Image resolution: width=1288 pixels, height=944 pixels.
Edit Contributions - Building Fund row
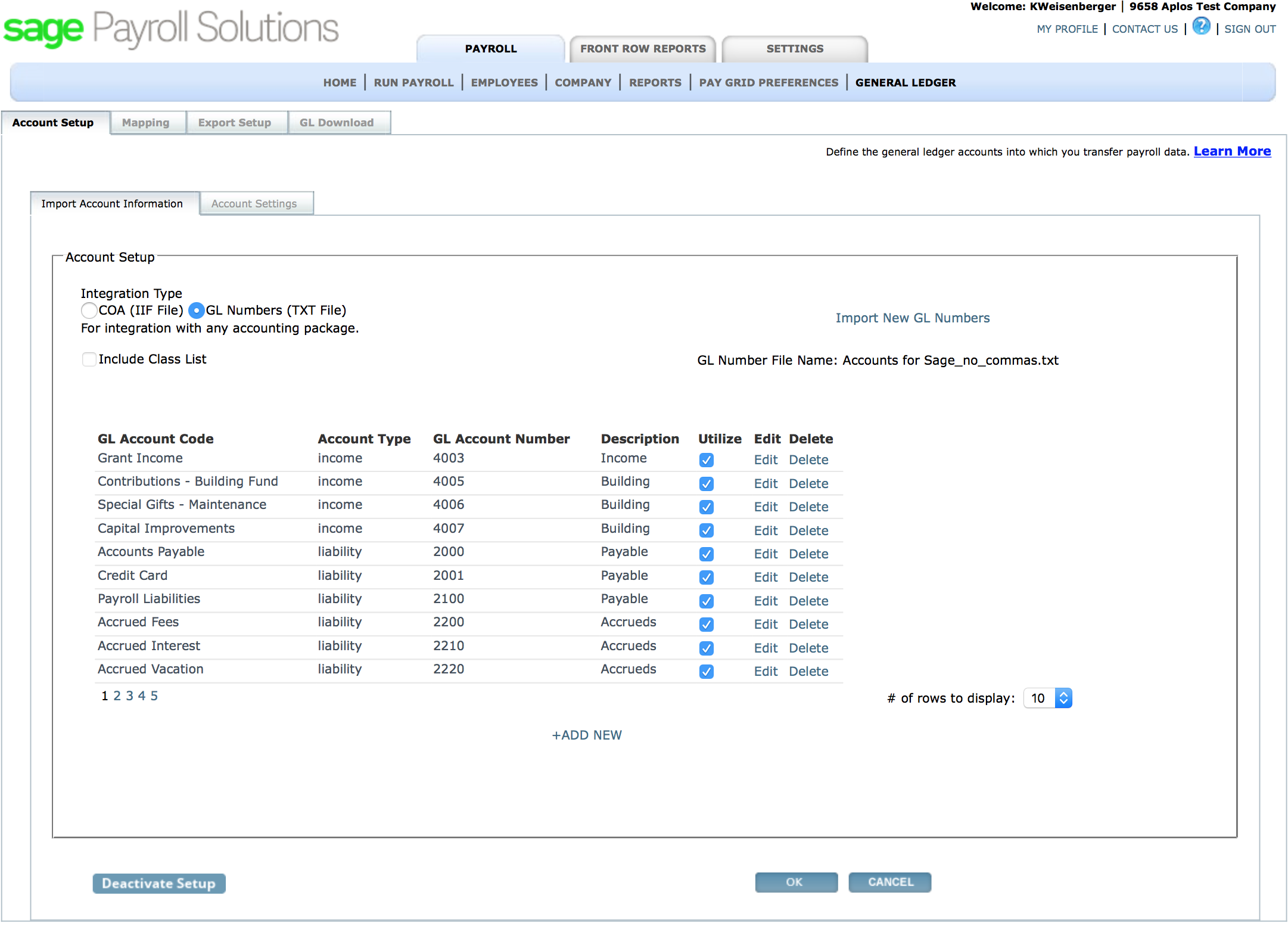[766, 484]
